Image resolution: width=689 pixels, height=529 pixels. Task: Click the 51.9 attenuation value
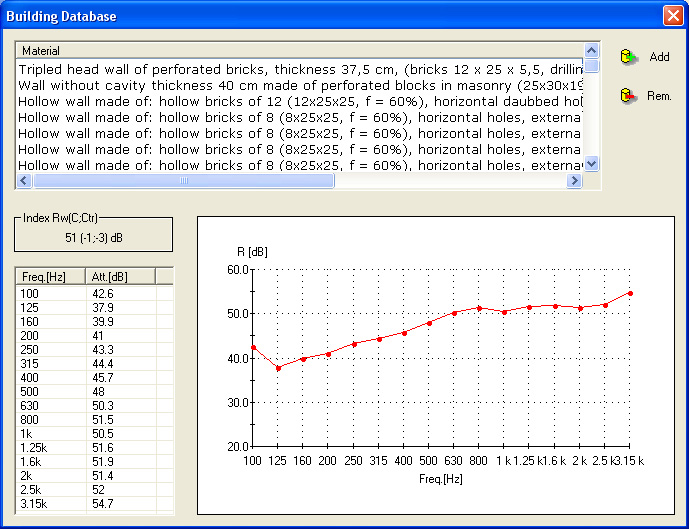[x=103, y=462]
